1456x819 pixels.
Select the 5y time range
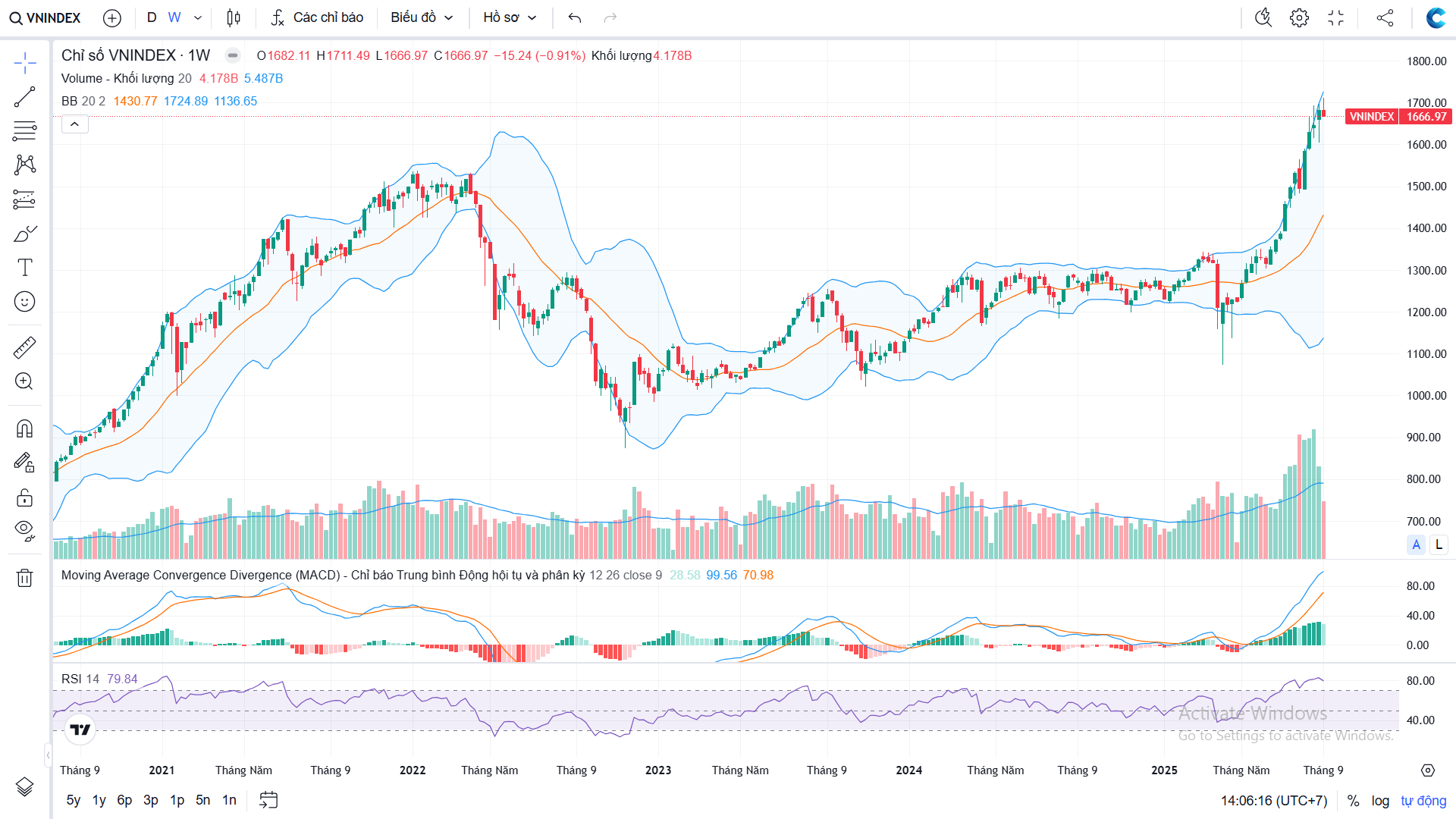73,800
